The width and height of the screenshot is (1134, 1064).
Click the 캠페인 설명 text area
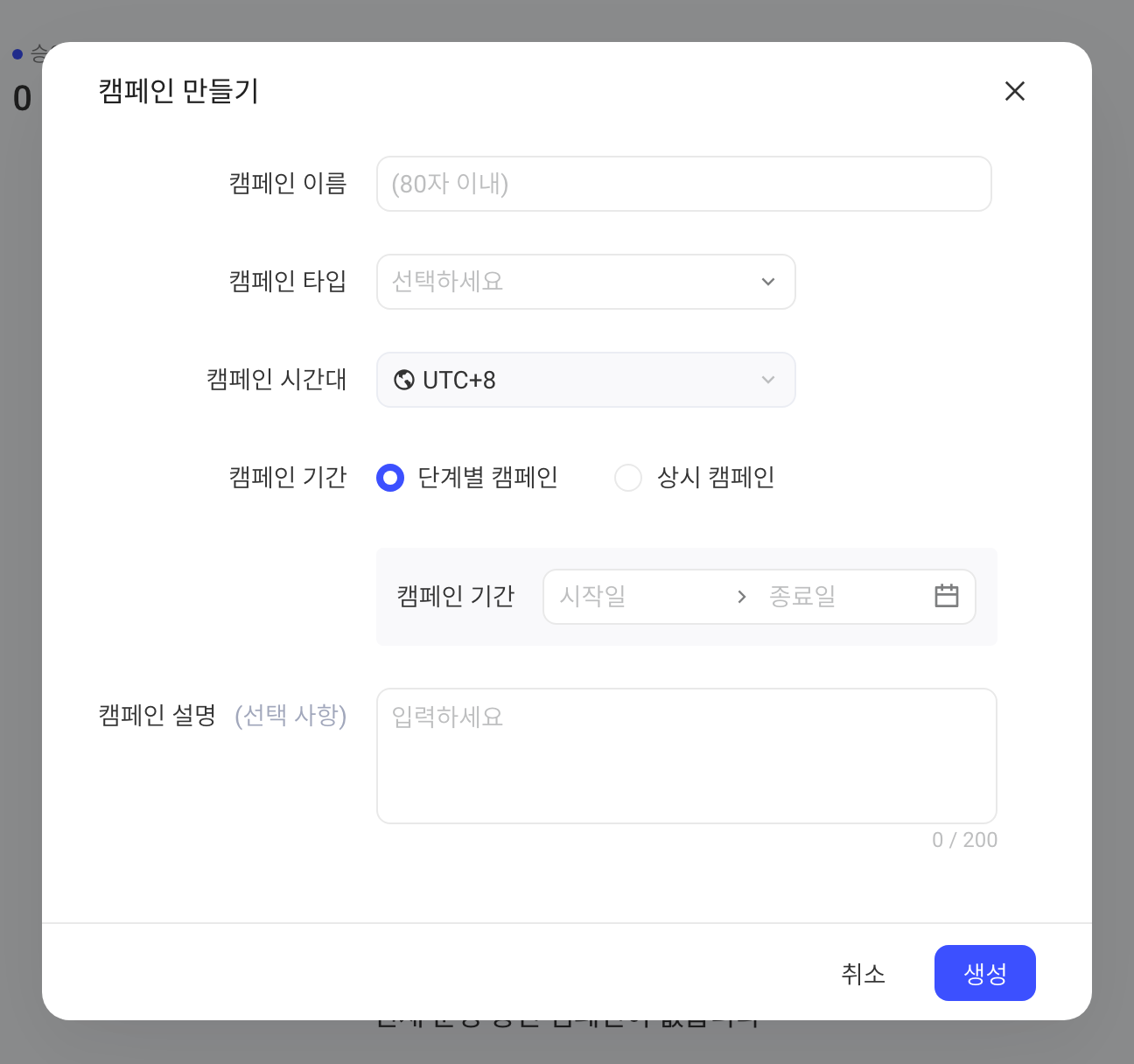(x=687, y=756)
